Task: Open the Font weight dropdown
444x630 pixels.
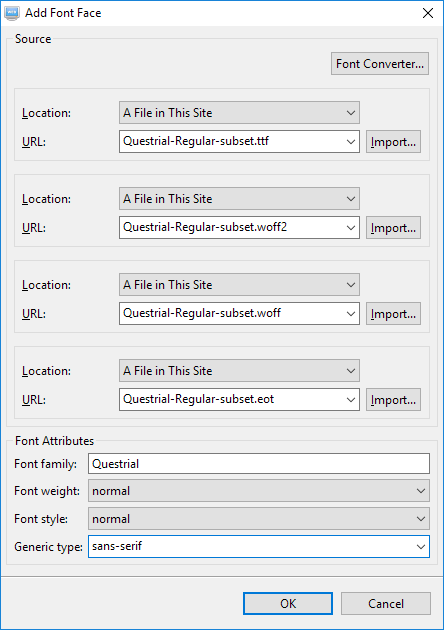Action: (x=259, y=491)
